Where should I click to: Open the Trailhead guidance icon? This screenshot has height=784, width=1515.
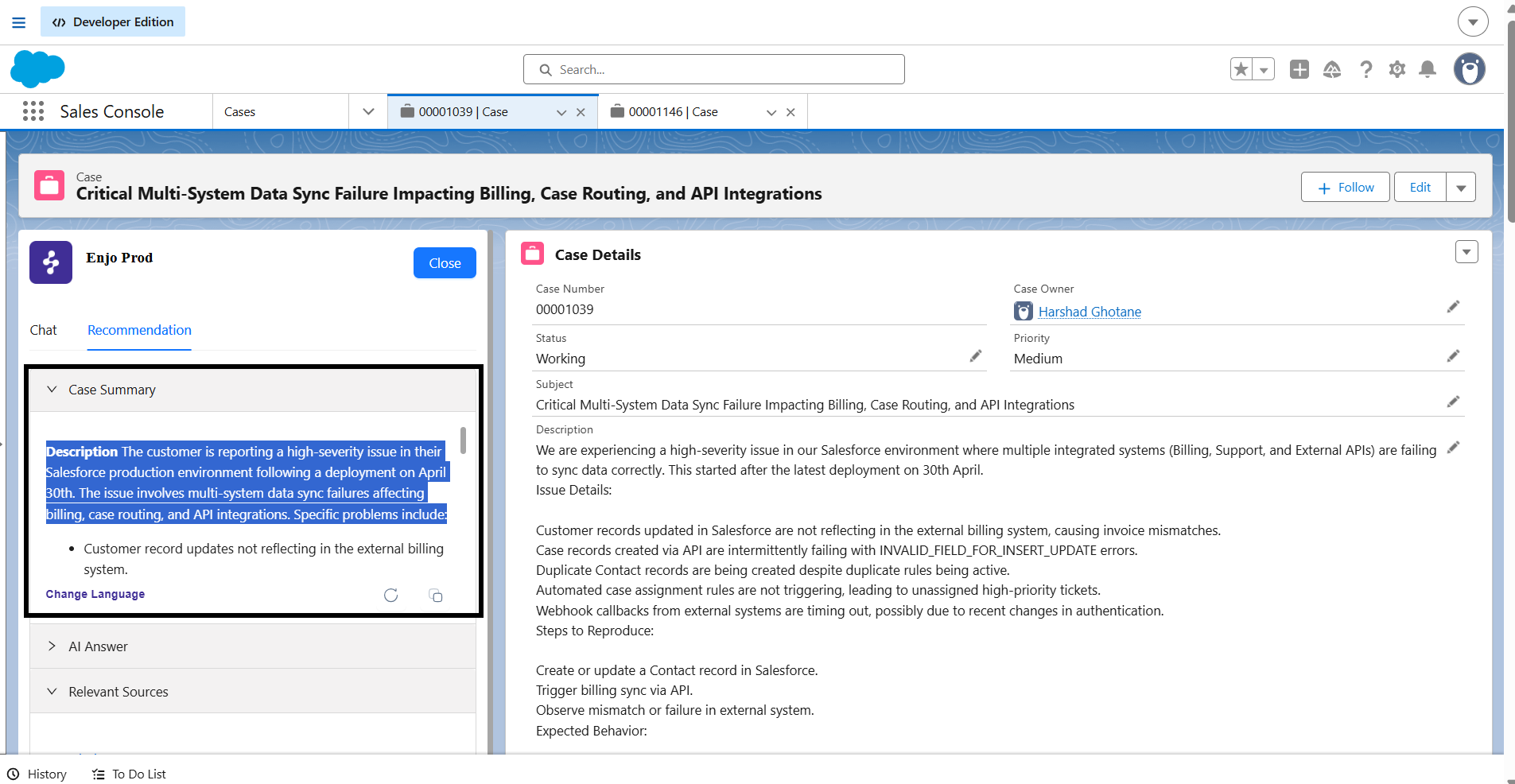[x=1332, y=69]
